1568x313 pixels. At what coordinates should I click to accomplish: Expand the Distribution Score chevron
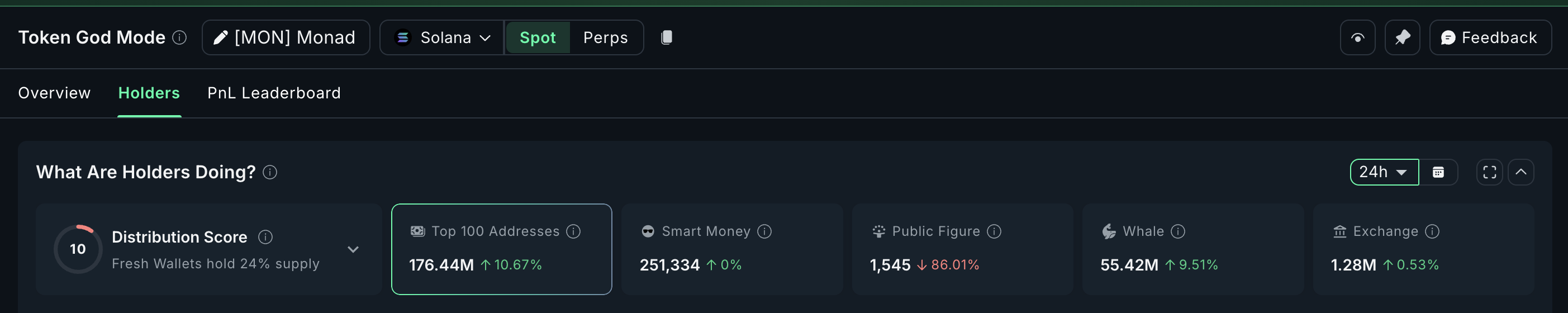click(x=353, y=250)
